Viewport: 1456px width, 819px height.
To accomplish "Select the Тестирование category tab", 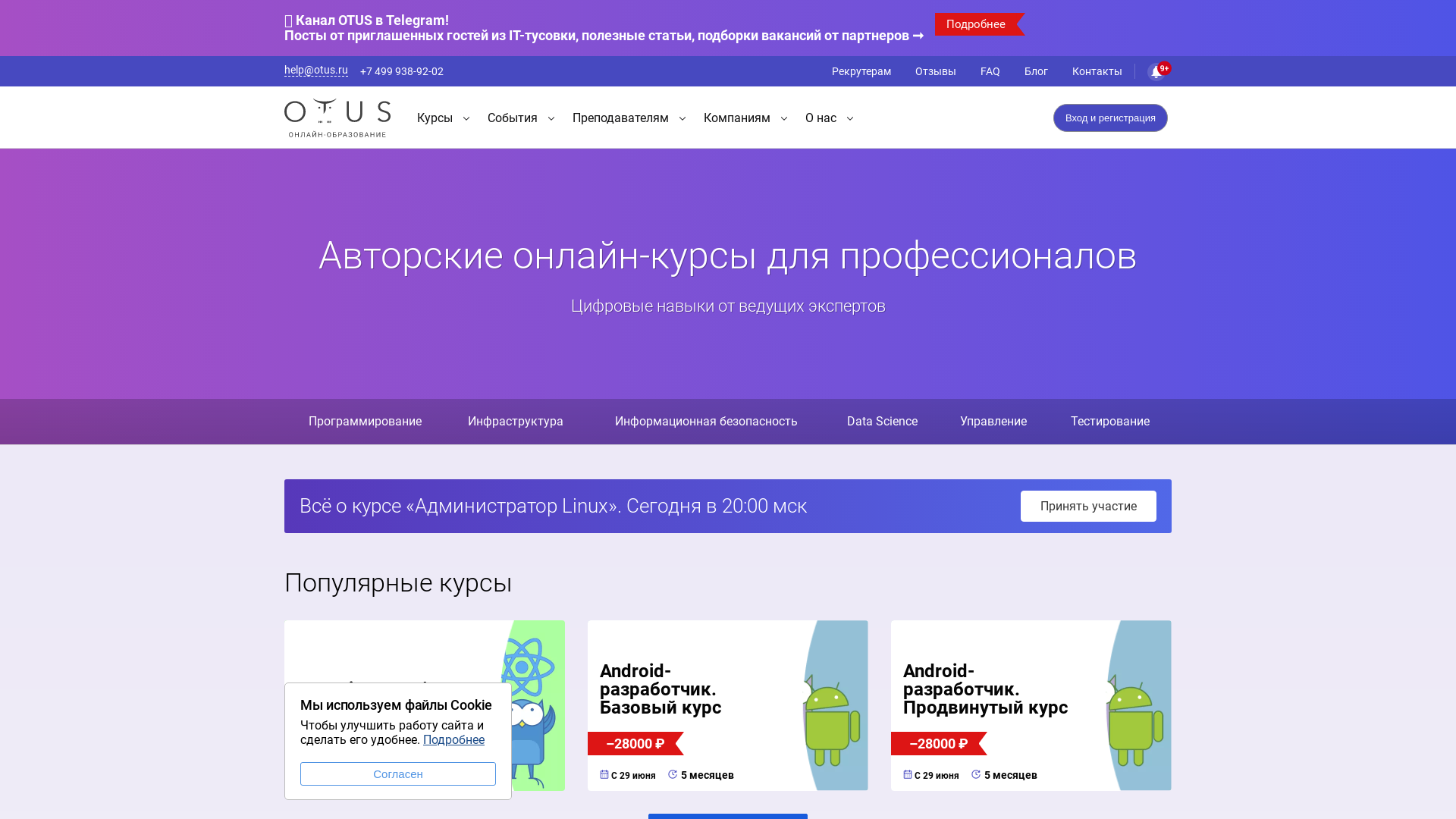I will click(x=1110, y=422).
